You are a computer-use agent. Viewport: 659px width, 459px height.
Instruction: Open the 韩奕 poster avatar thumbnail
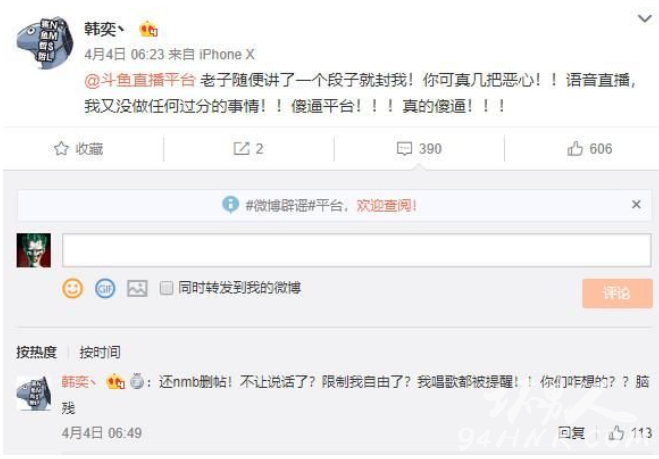coord(45,43)
